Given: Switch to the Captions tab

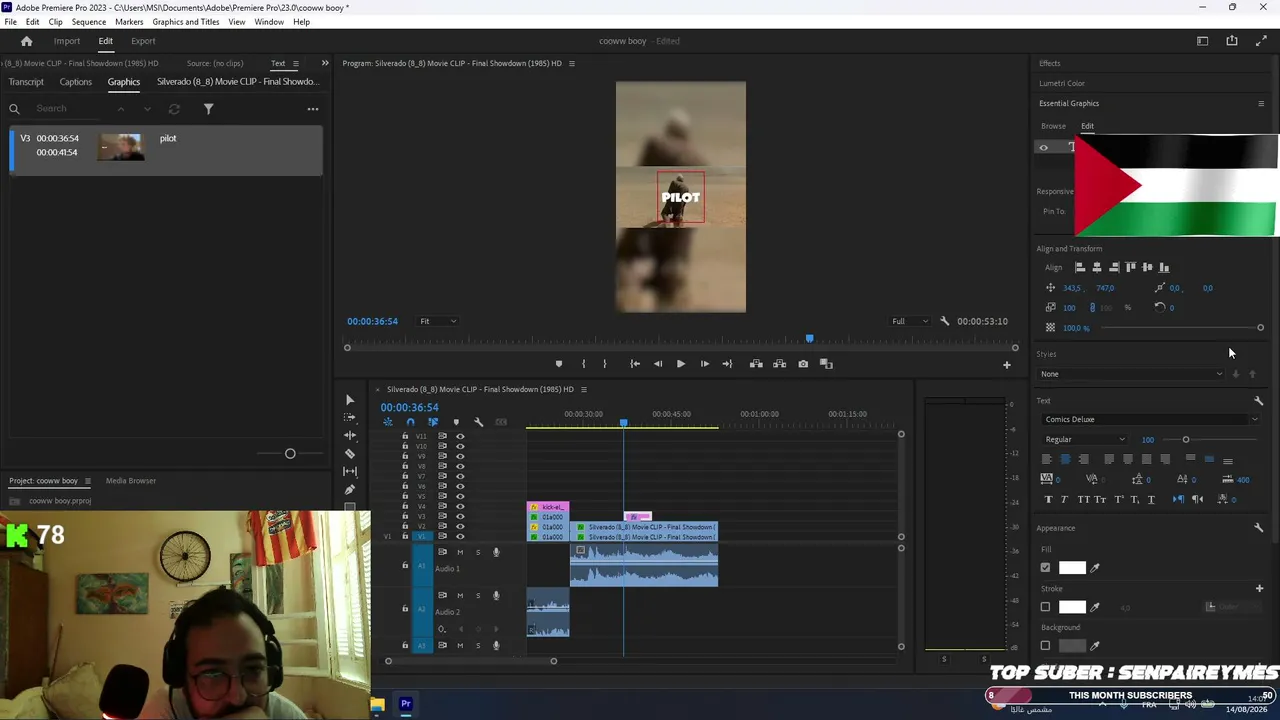Looking at the screenshot, I should (76, 82).
